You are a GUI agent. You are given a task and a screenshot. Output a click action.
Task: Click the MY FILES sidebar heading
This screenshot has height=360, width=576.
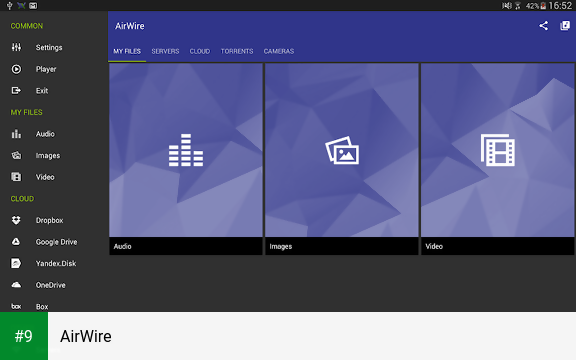26,112
